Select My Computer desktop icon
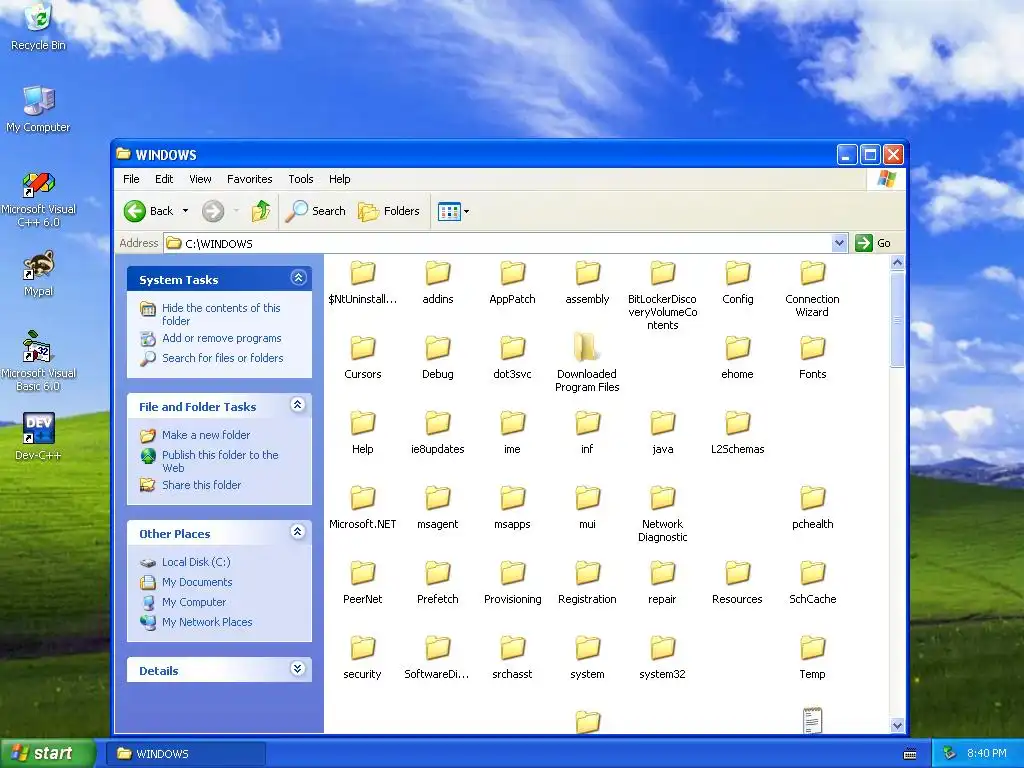The width and height of the screenshot is (1024, 768). point(39,108)
